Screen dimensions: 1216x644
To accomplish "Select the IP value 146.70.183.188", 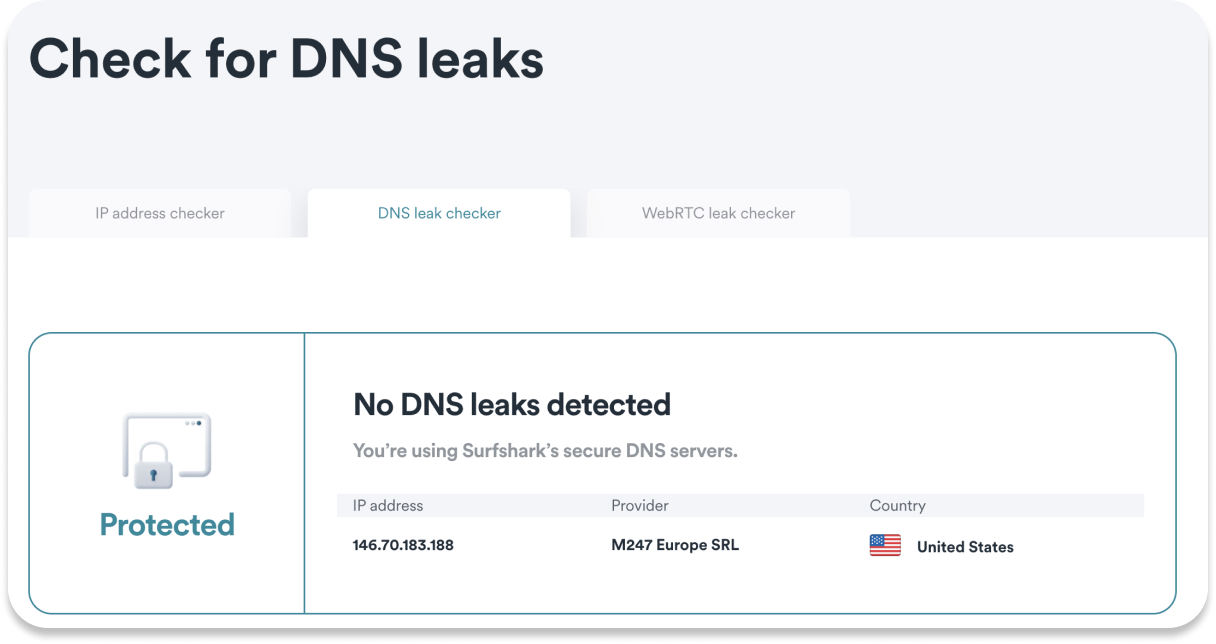I will pos(403,546).
